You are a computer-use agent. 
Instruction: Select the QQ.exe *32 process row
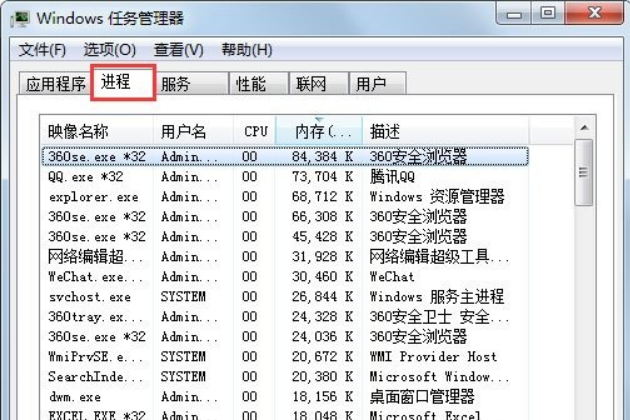click(x=285, y=176)
